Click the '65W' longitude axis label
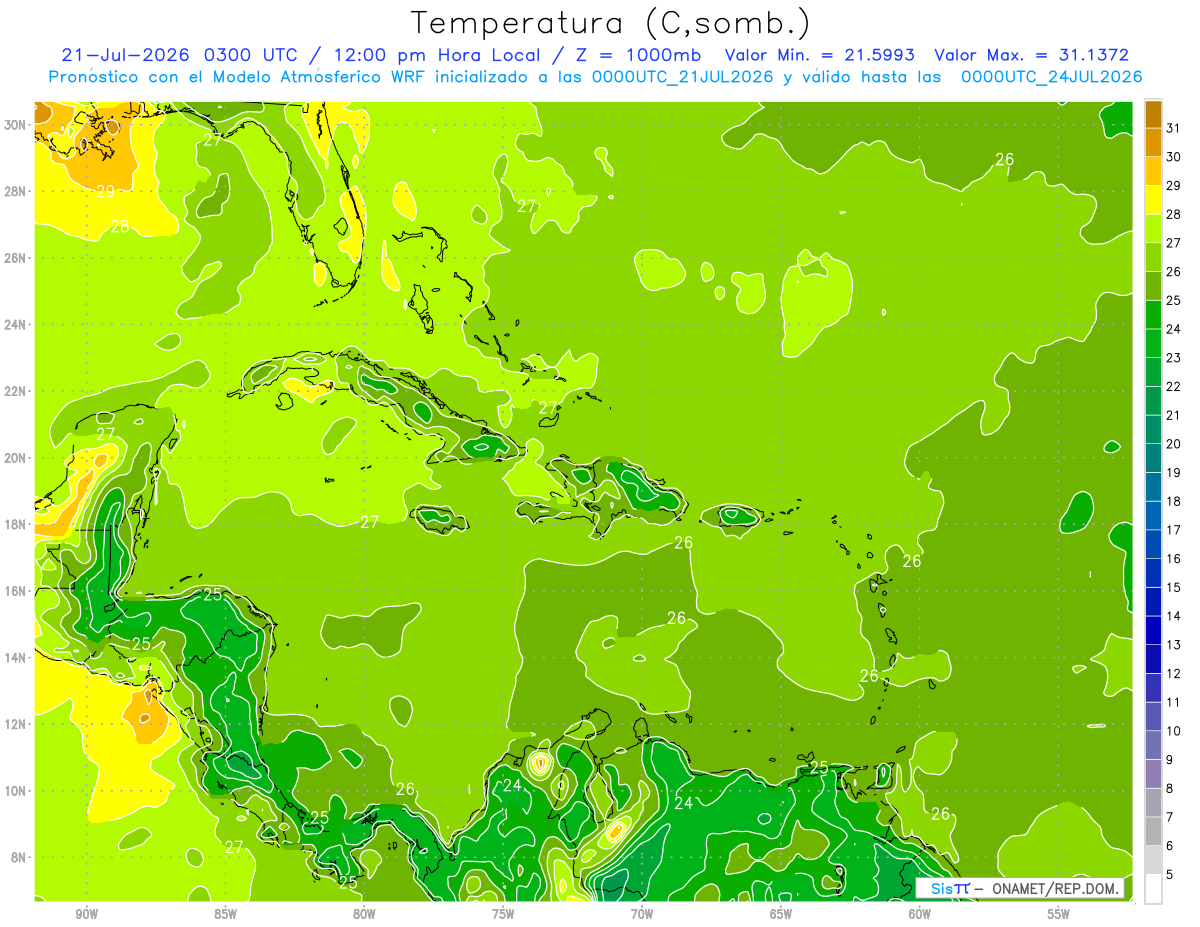Screen dimensions: 1200x927 781,914
